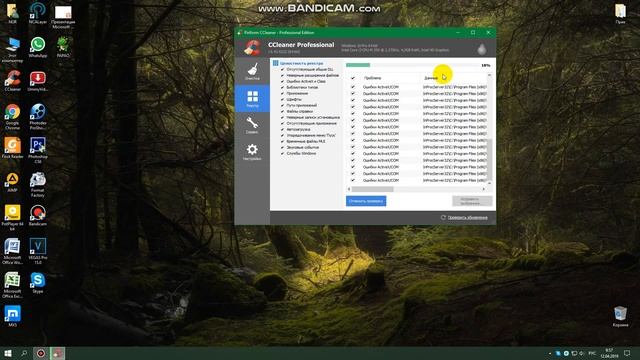Toggle "Библиотеки типов" checkbox
640x360 pixels.
point(282,87)
